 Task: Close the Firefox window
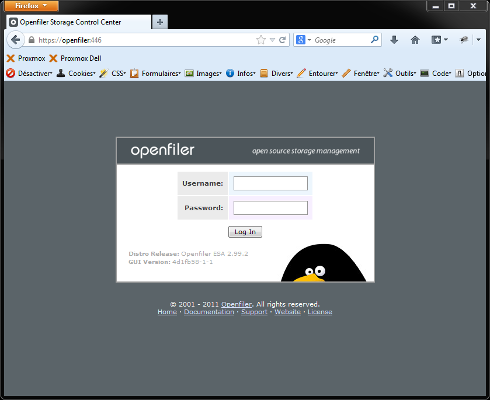click(x=473, y=6)
